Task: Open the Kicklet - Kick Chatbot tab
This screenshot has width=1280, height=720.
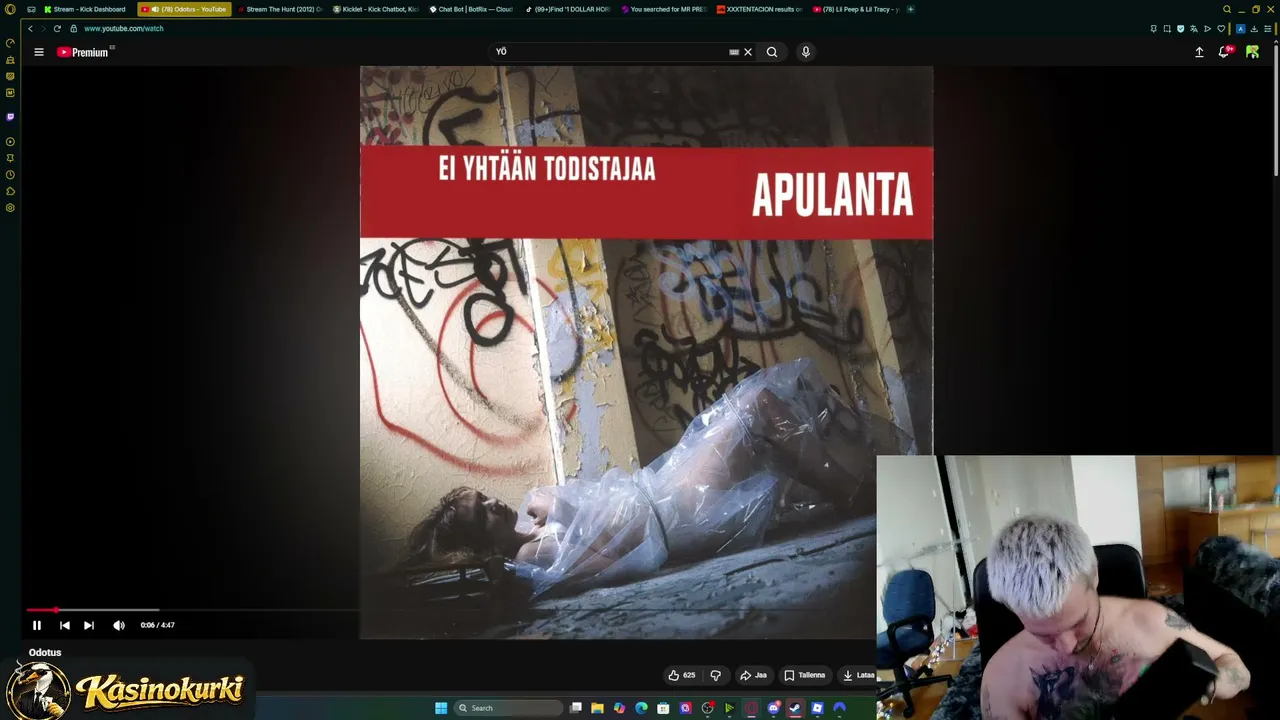Action: coord(376,9)
